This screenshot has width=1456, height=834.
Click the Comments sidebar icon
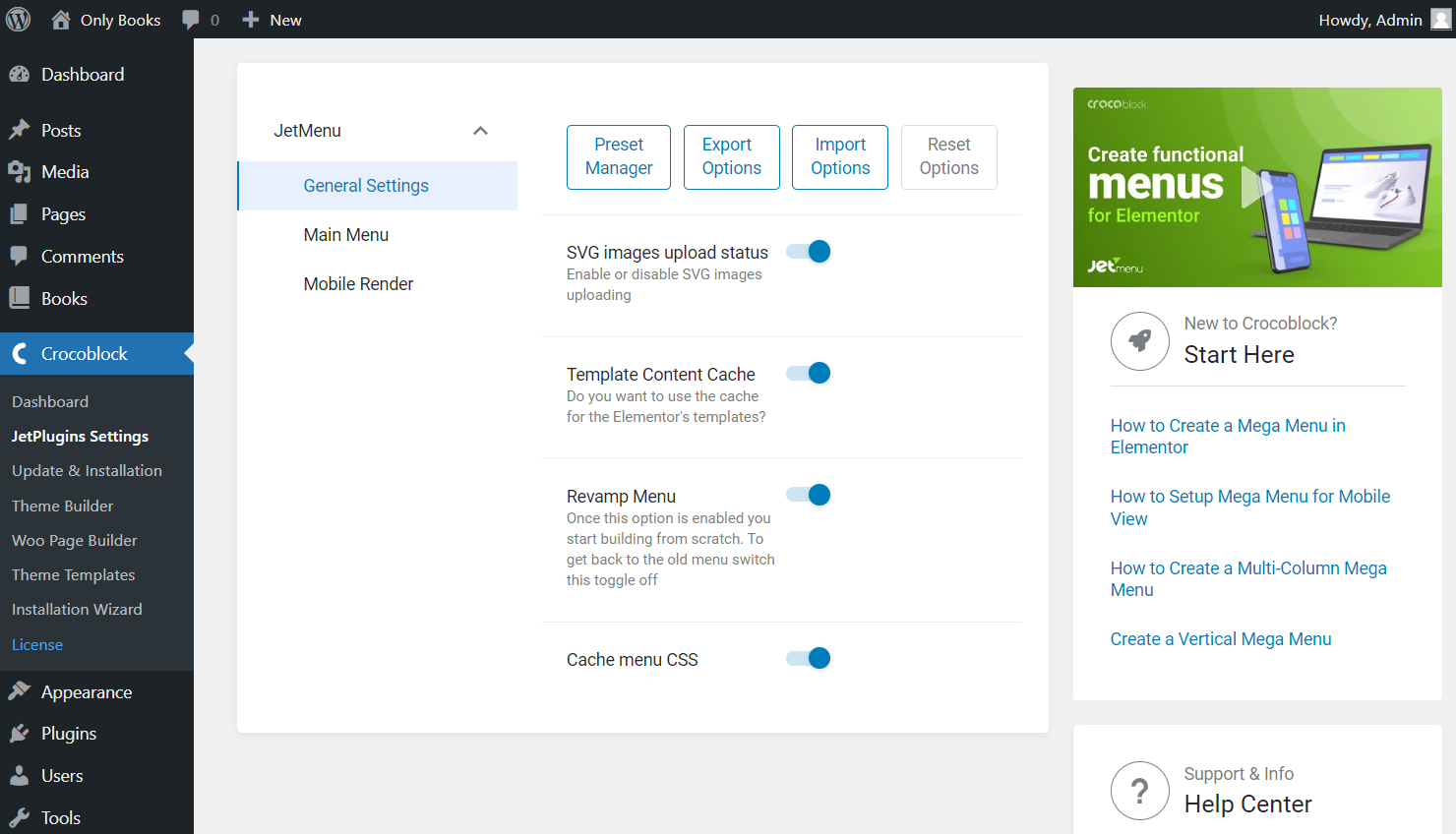[19, 257]
